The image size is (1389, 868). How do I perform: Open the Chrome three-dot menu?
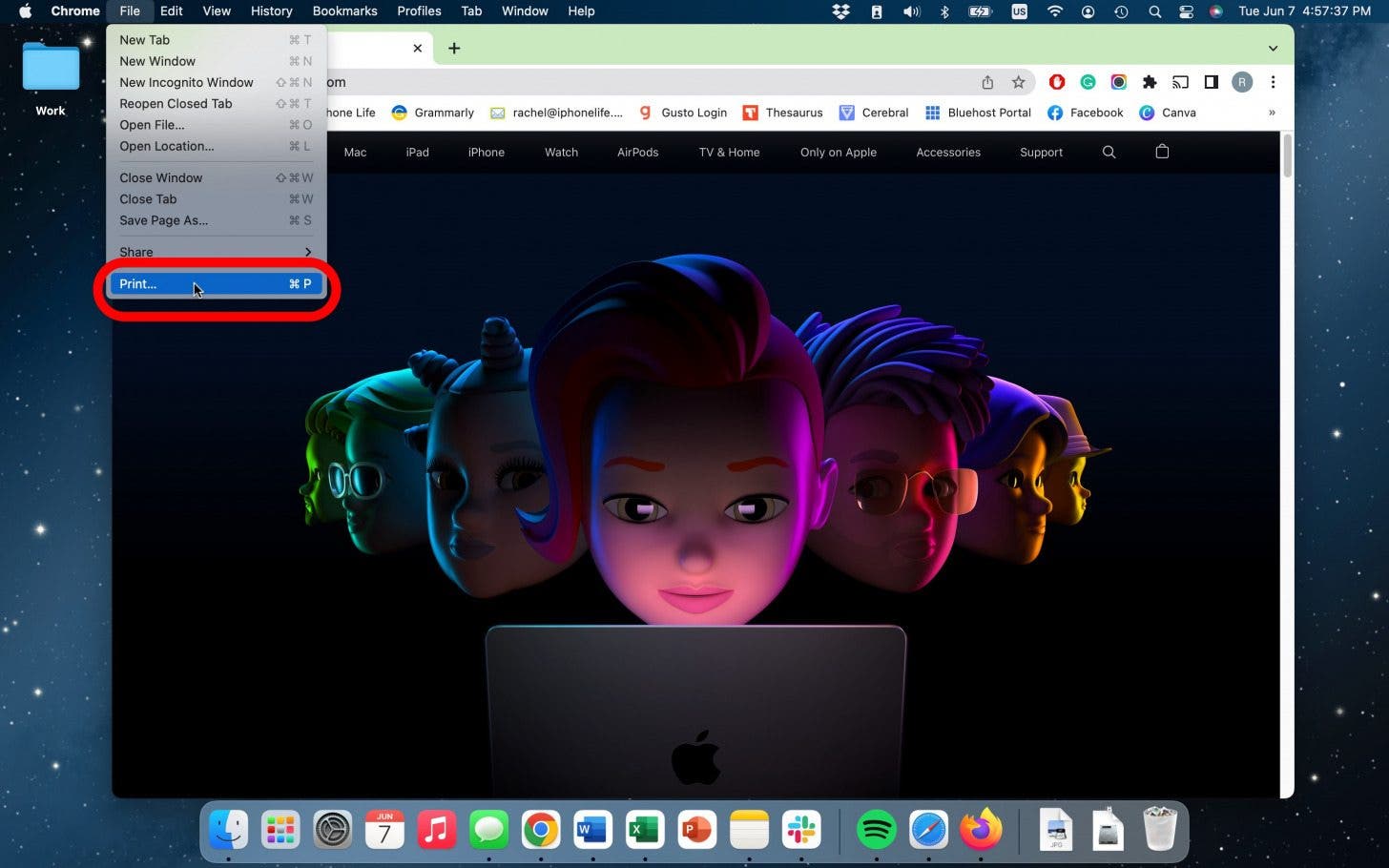click(1273, 82)
